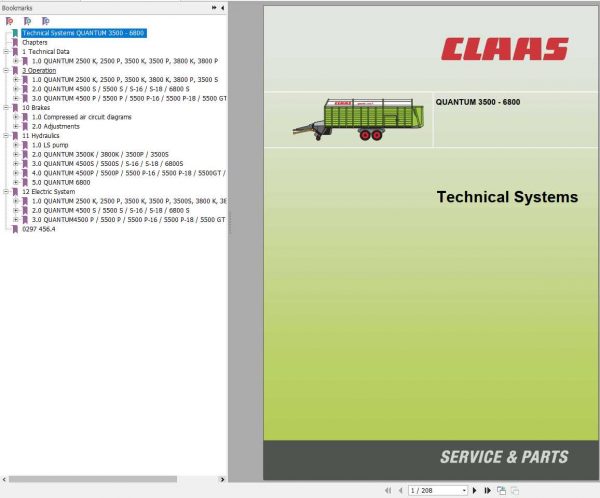This screenshot has height=498, width=600.
Task: Collapse the '10 Brakes' bookmark node
Action: 6,108
